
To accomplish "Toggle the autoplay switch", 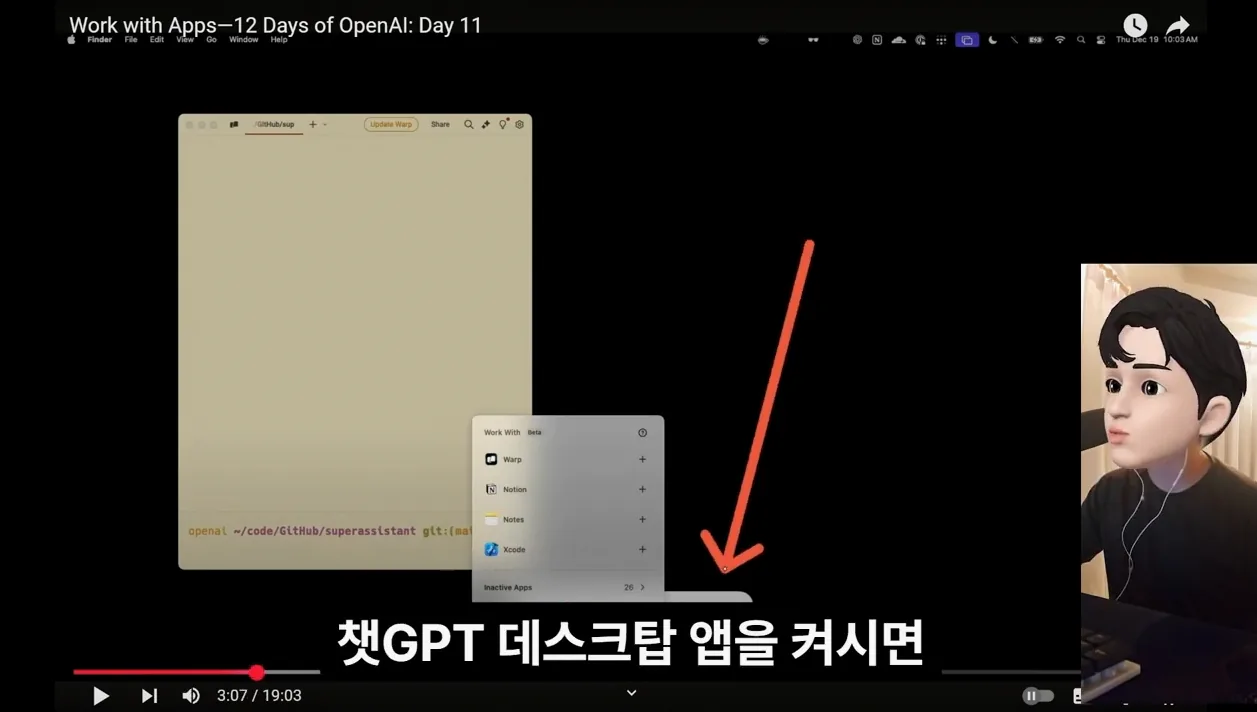I will coord(1039,696).
